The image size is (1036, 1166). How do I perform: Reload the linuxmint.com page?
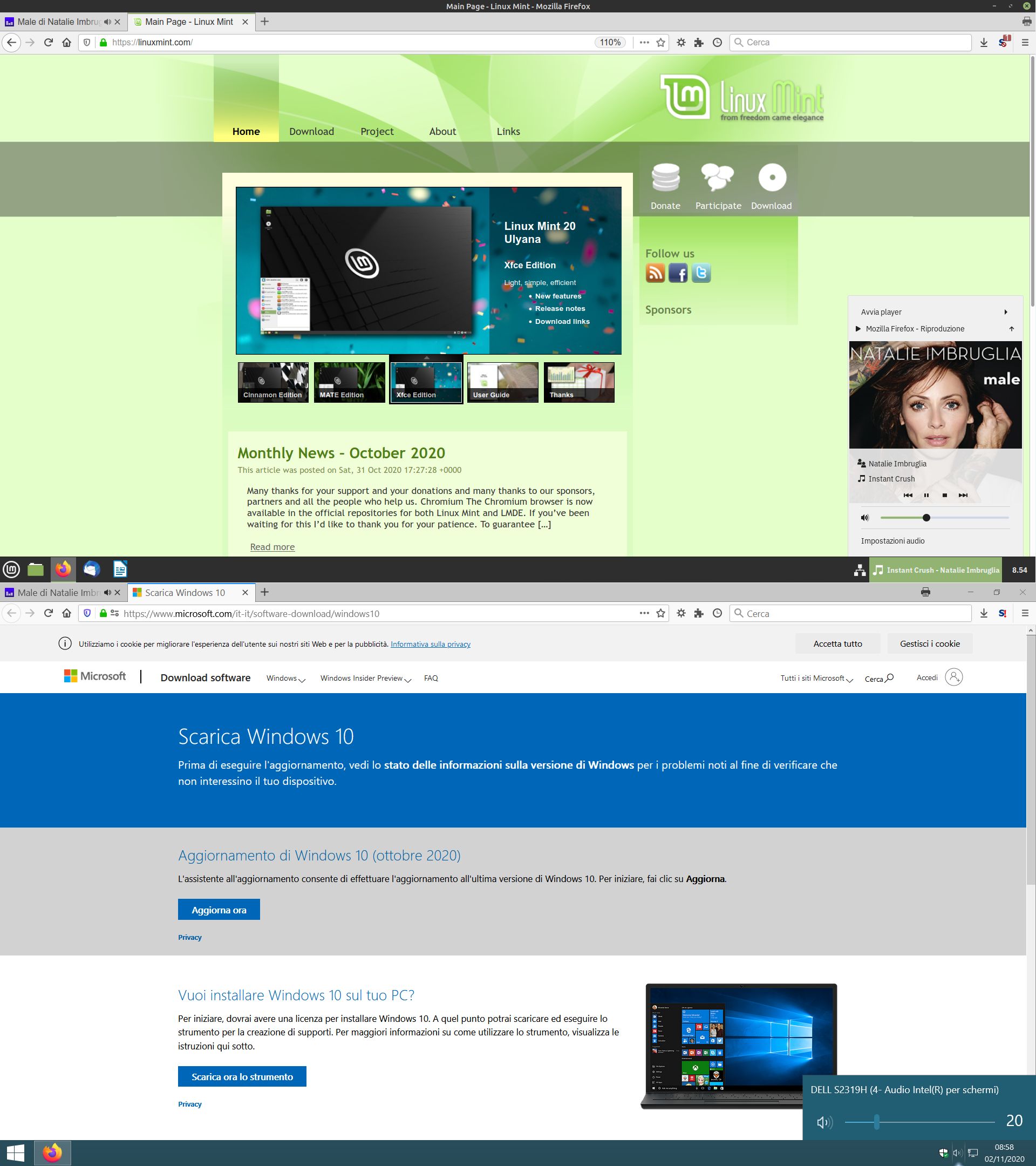(x=49, y=42)
